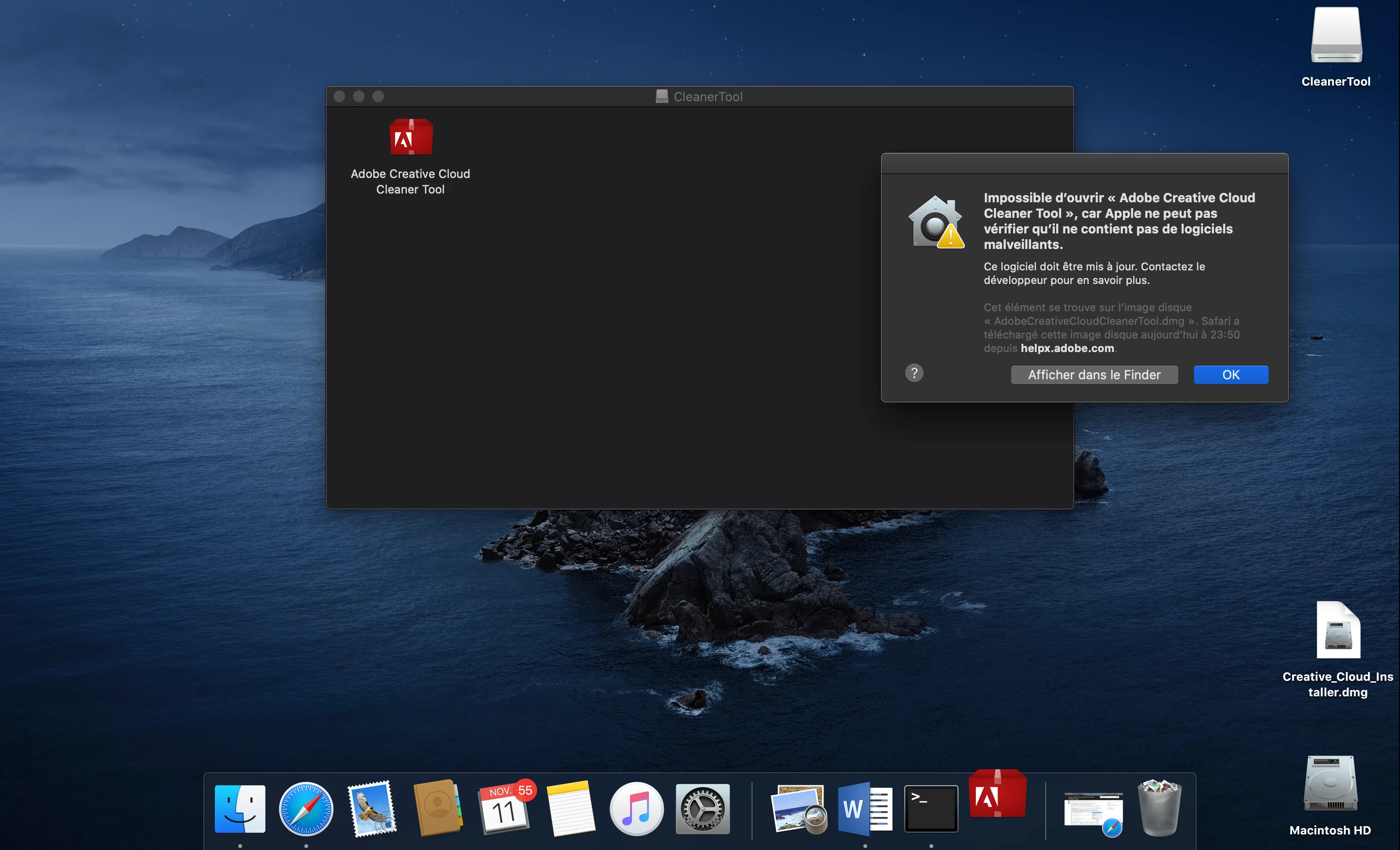Image resolution: width=1400 pixels, height=850 pixels.
Task: Select Adobe Creative Cloud Cleaner Tool icon
Action: [411, 138]
